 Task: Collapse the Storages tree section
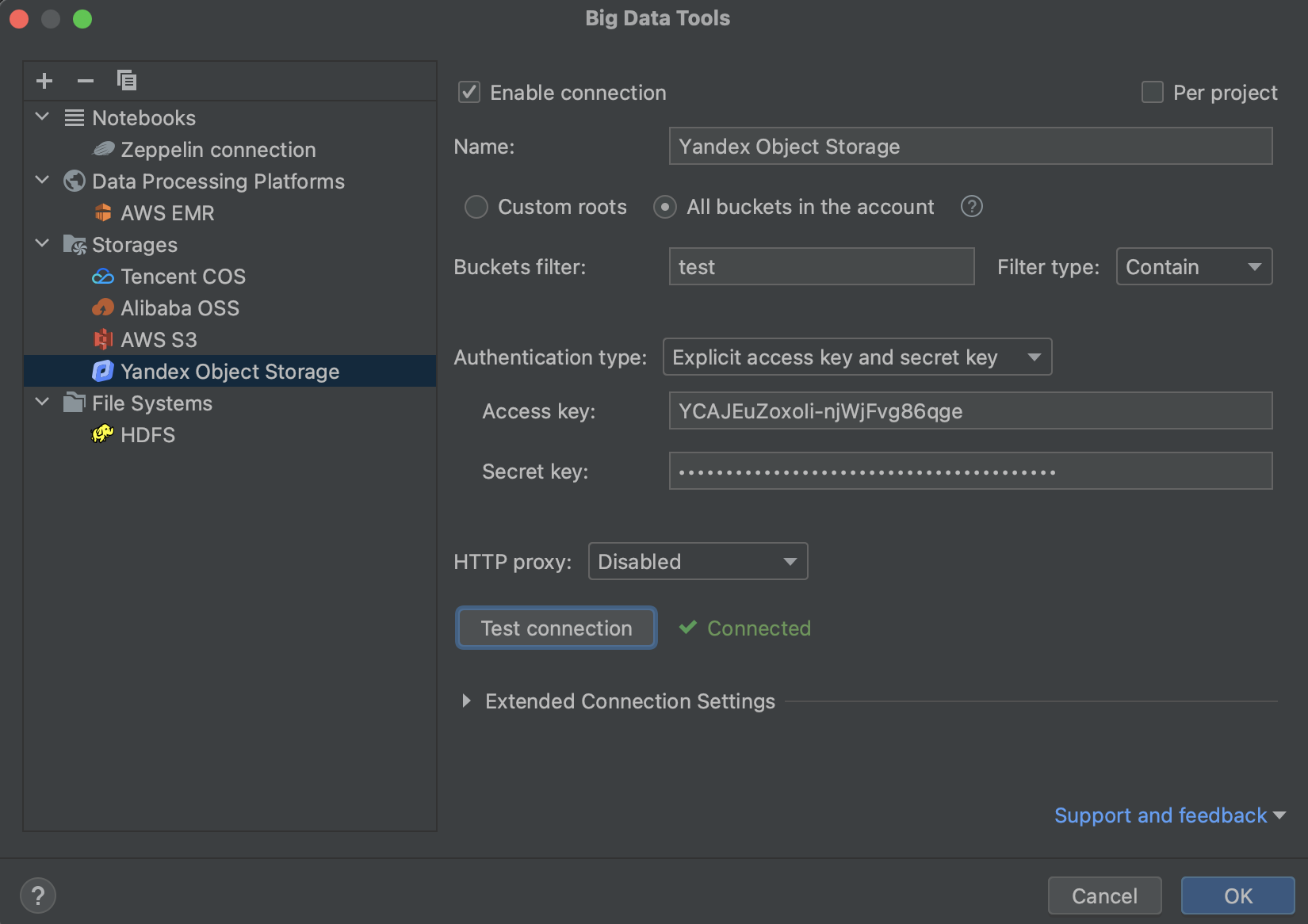click(x=42, y=243)
